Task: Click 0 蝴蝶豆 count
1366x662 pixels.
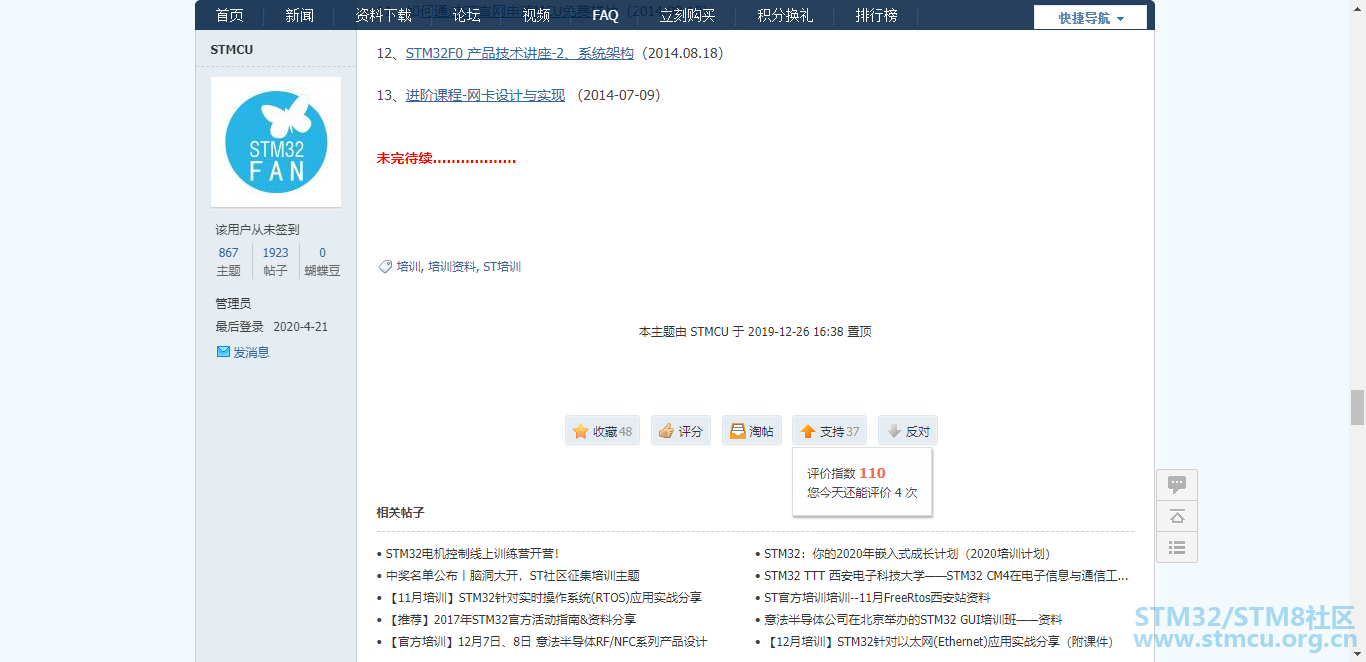Action: click(322, 261)
